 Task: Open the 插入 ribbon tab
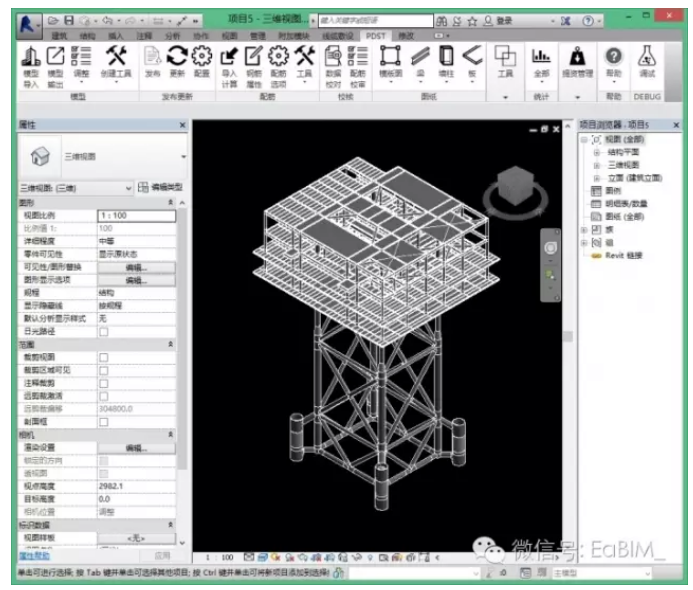[x=115, y=36]
